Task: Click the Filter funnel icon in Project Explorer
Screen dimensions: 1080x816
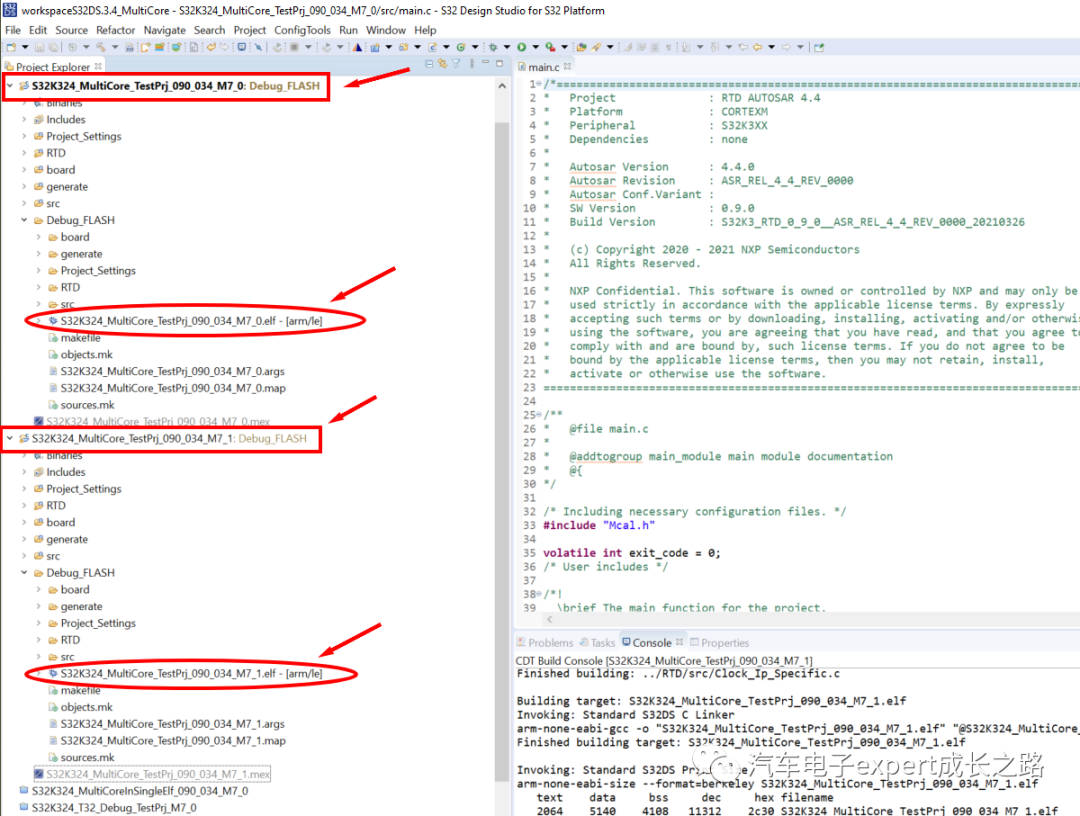Action: pyautogui.click(x=456, y=64)
